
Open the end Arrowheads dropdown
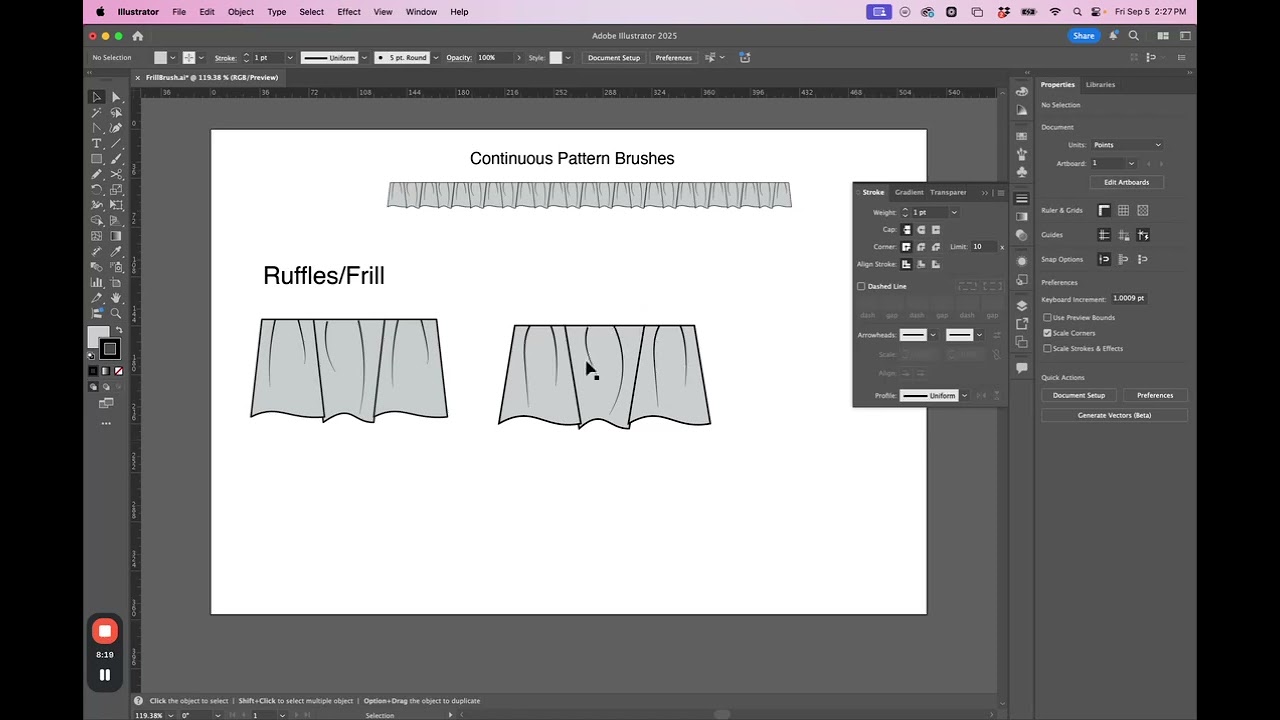(979, 335)
